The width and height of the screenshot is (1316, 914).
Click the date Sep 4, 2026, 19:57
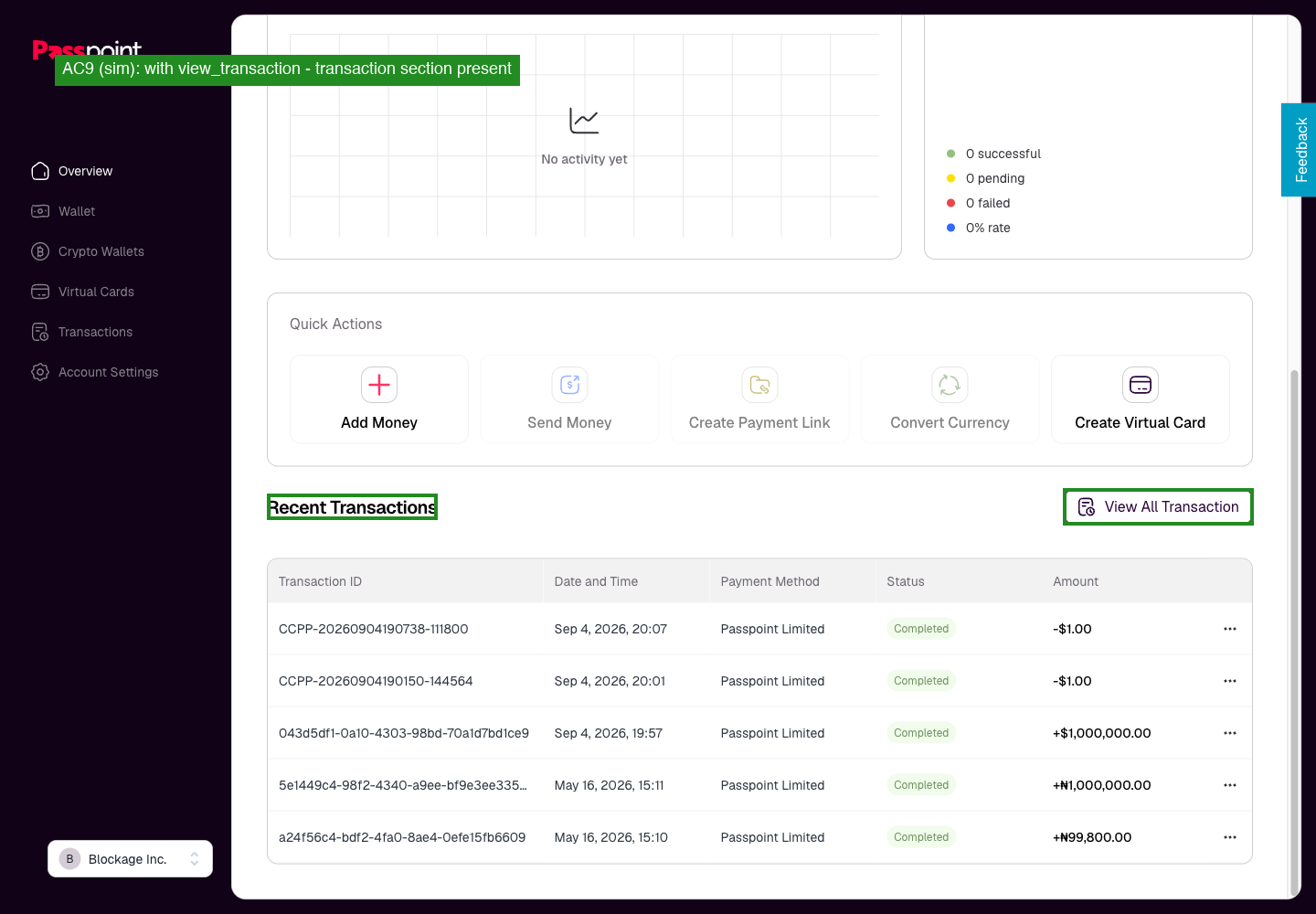point(609,733)
